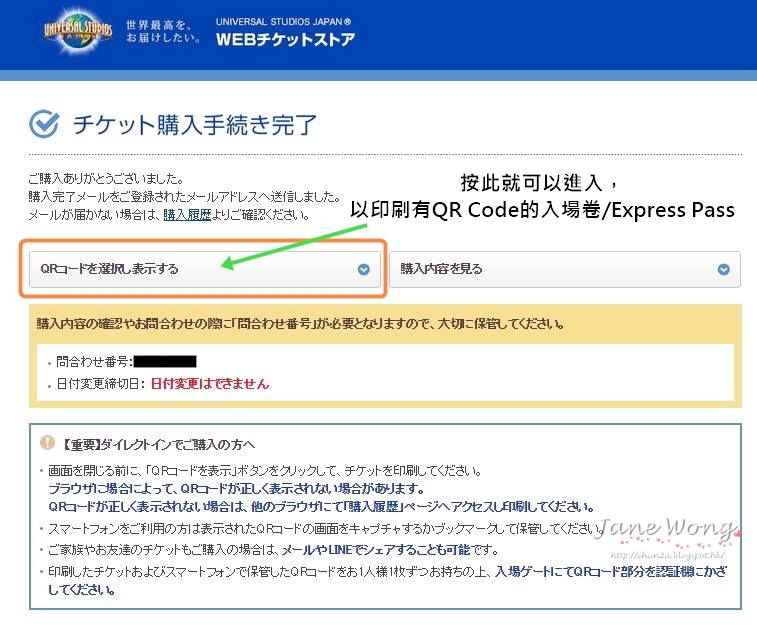Open the 購入履歴 purchase history link
This screenshot has height=625, width=757.
click(x=187, y=214)
